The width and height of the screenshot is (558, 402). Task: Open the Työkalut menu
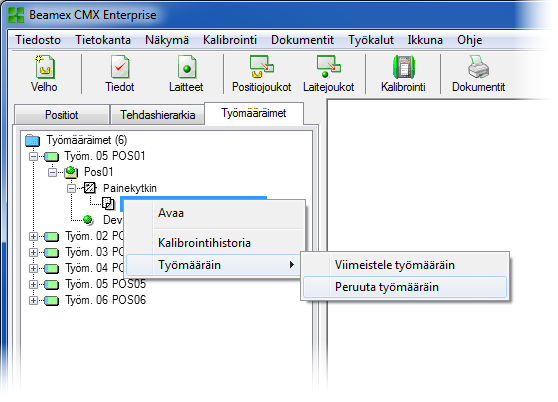click(x=371, y=40)
